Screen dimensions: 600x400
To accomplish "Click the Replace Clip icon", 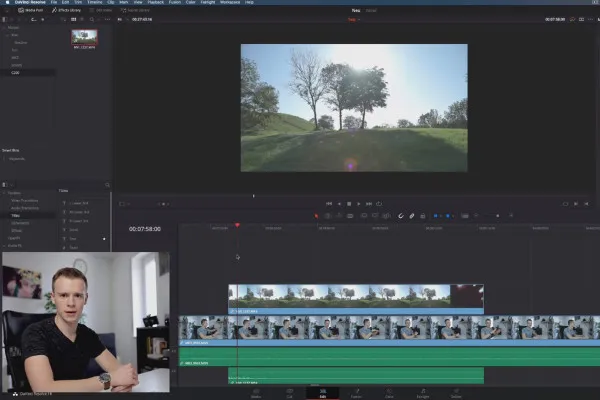I will tap(386, 216).
